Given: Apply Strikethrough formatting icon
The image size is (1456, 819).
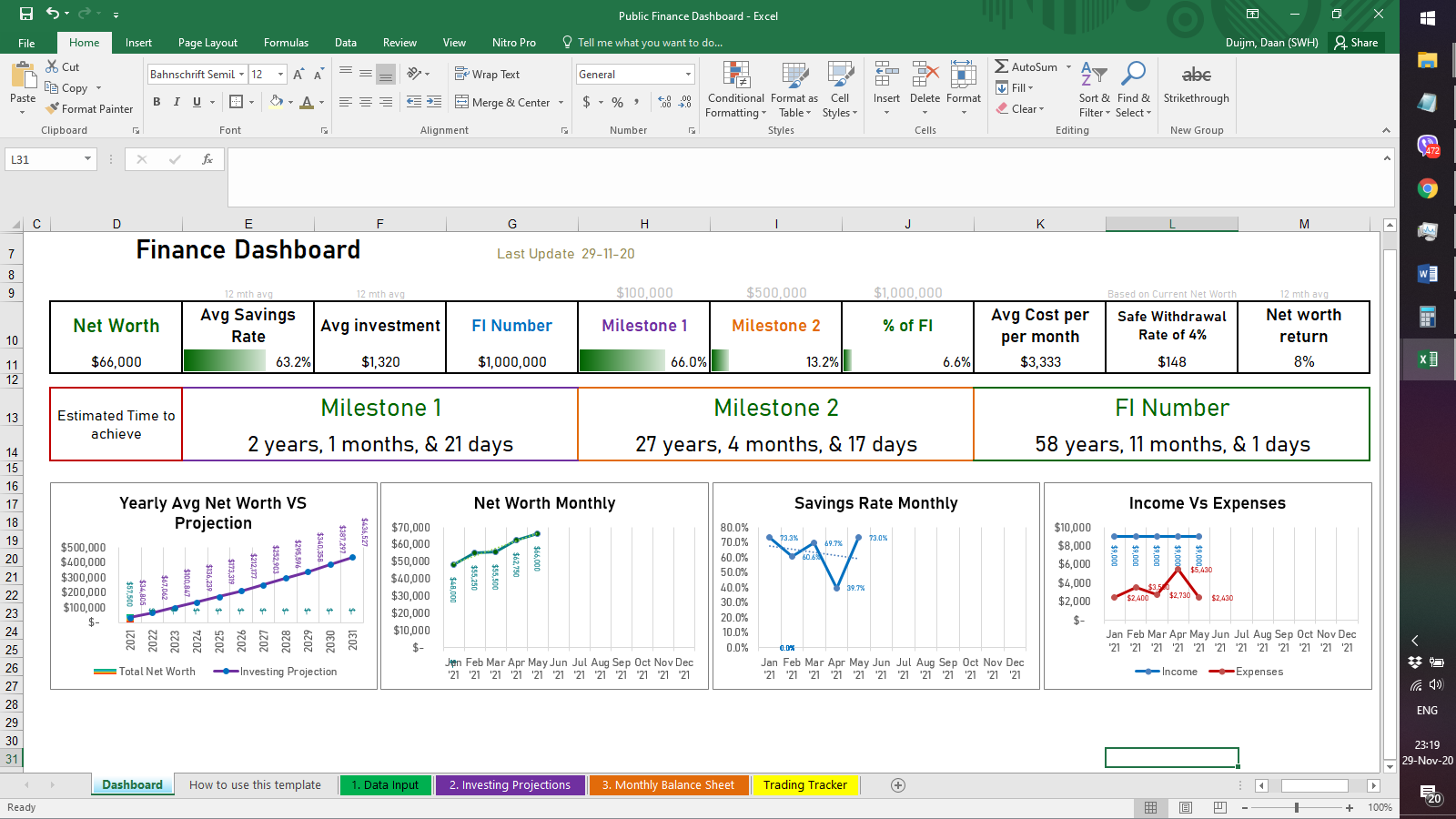Looking at the screenshot, I should [1196, 76].
